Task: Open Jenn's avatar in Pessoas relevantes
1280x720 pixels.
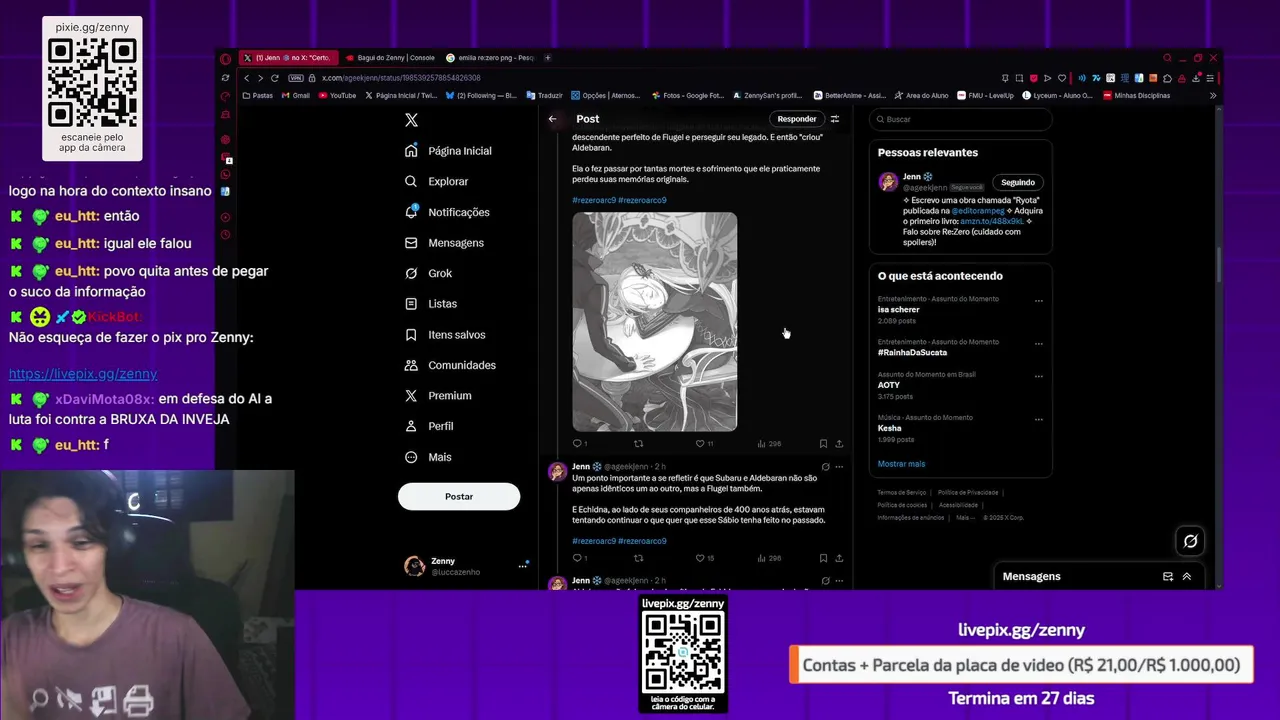Action: tap(888, 181)
